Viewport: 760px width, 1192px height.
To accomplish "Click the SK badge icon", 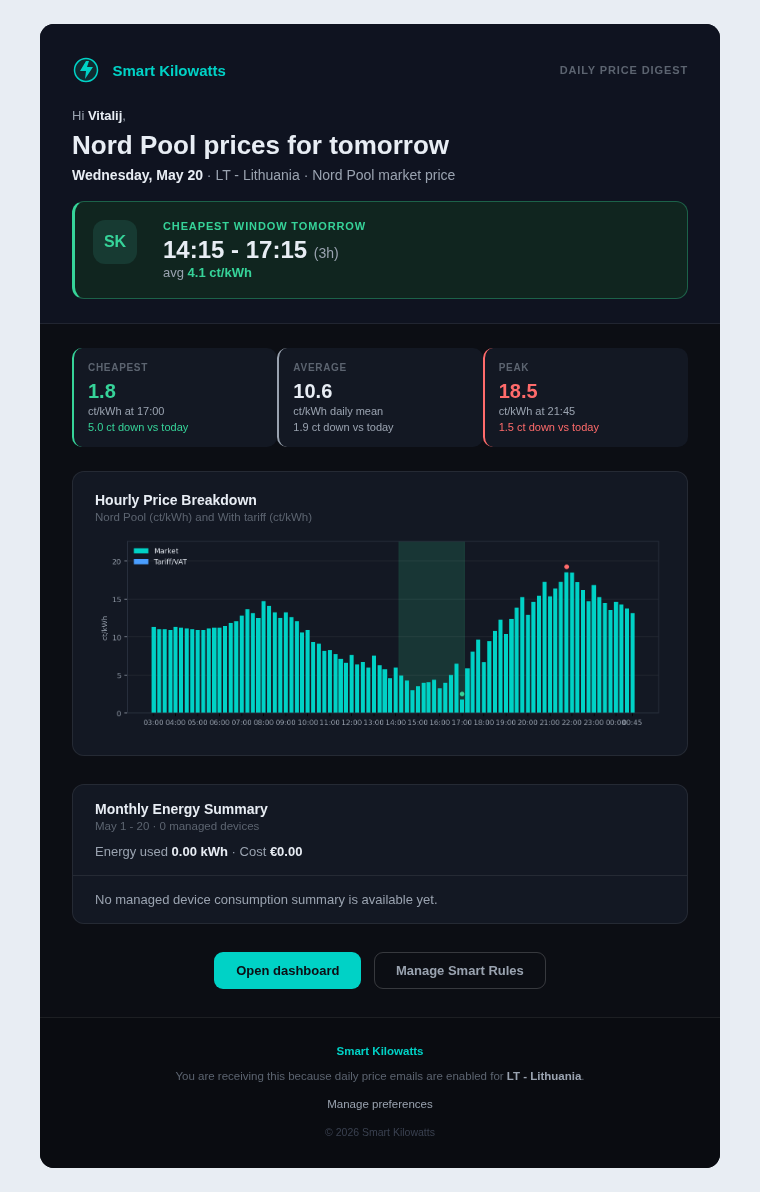I will click(x=115, y=242).
